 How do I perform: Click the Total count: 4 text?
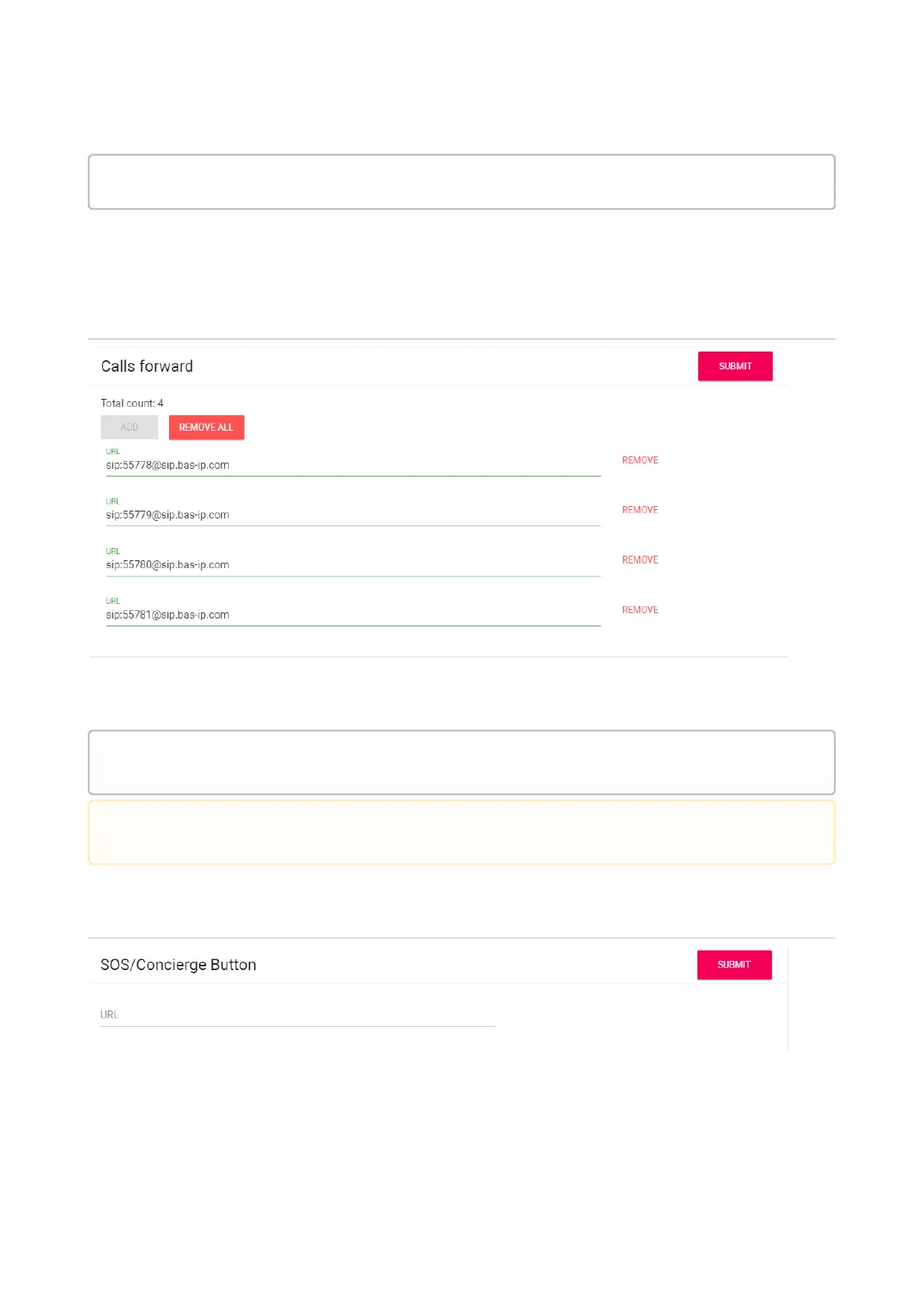tap(132, 404)
